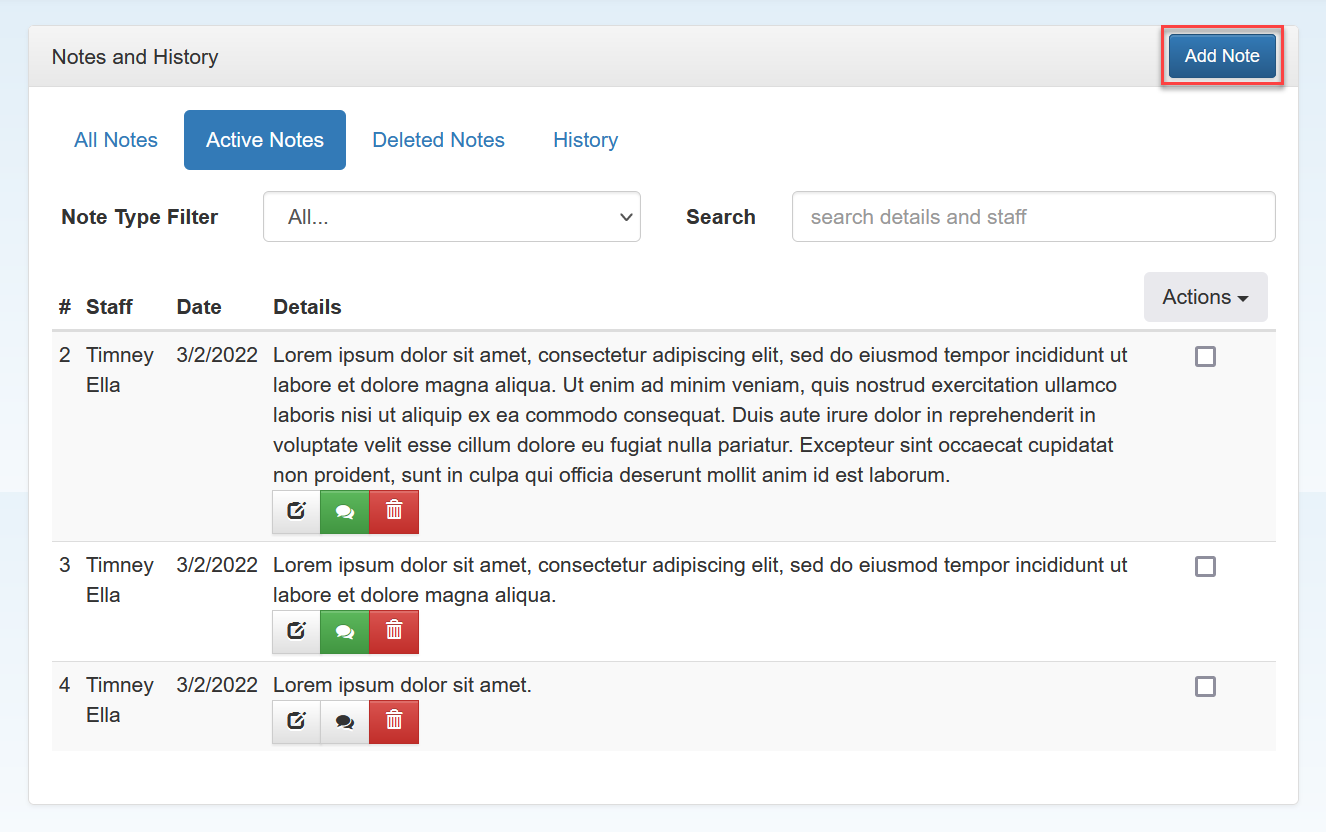1326x832 pixels.
Task: Go to the History tab
Action: tap(585, 140)
